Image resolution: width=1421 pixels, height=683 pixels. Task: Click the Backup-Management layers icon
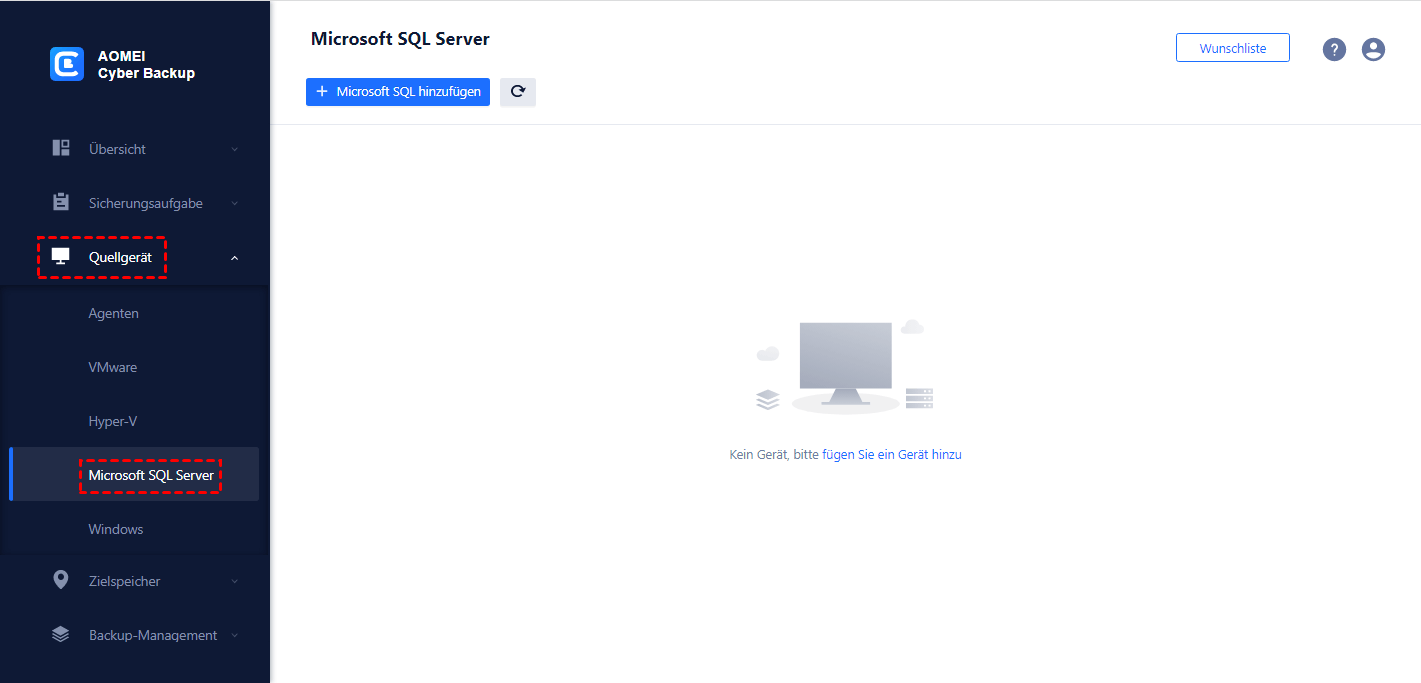coord(61,634)
